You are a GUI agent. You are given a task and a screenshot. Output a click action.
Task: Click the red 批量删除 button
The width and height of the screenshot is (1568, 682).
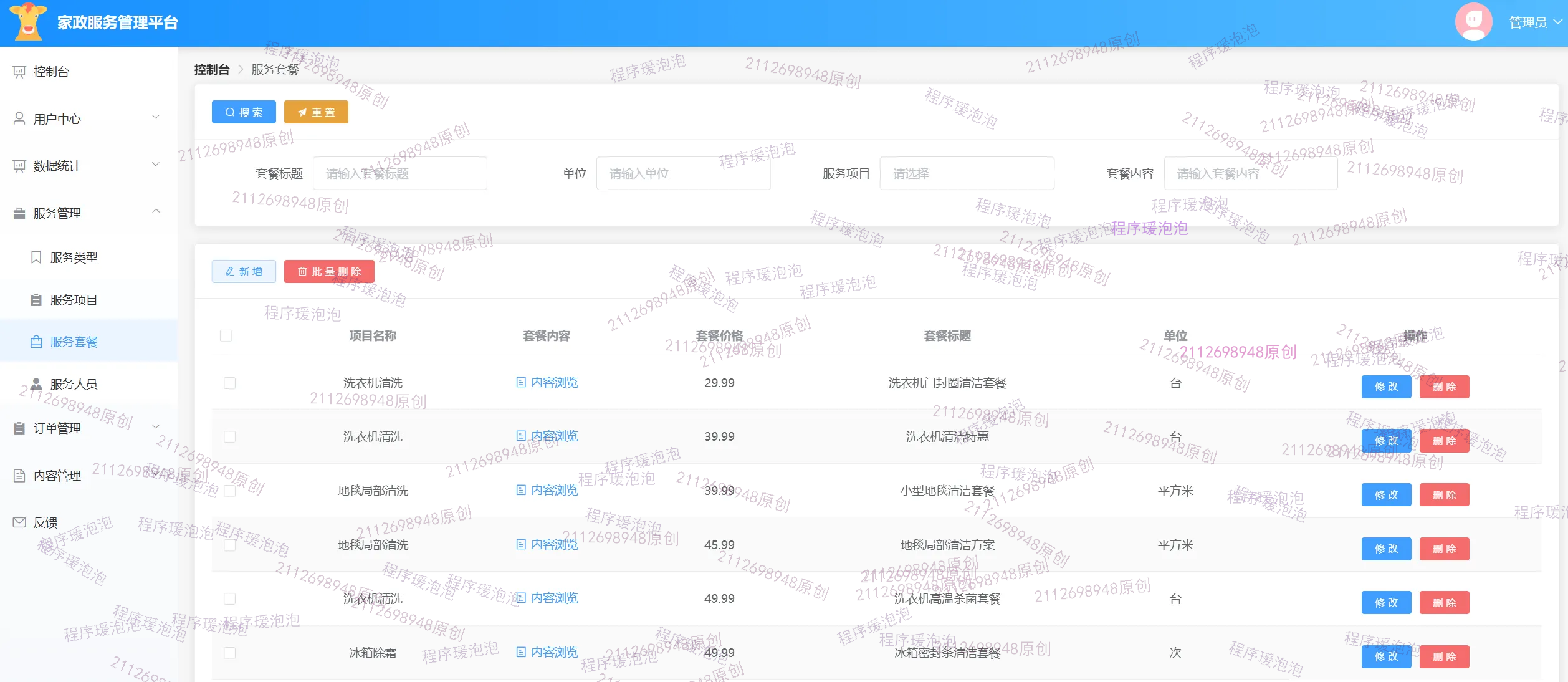[x=329, y=272]
